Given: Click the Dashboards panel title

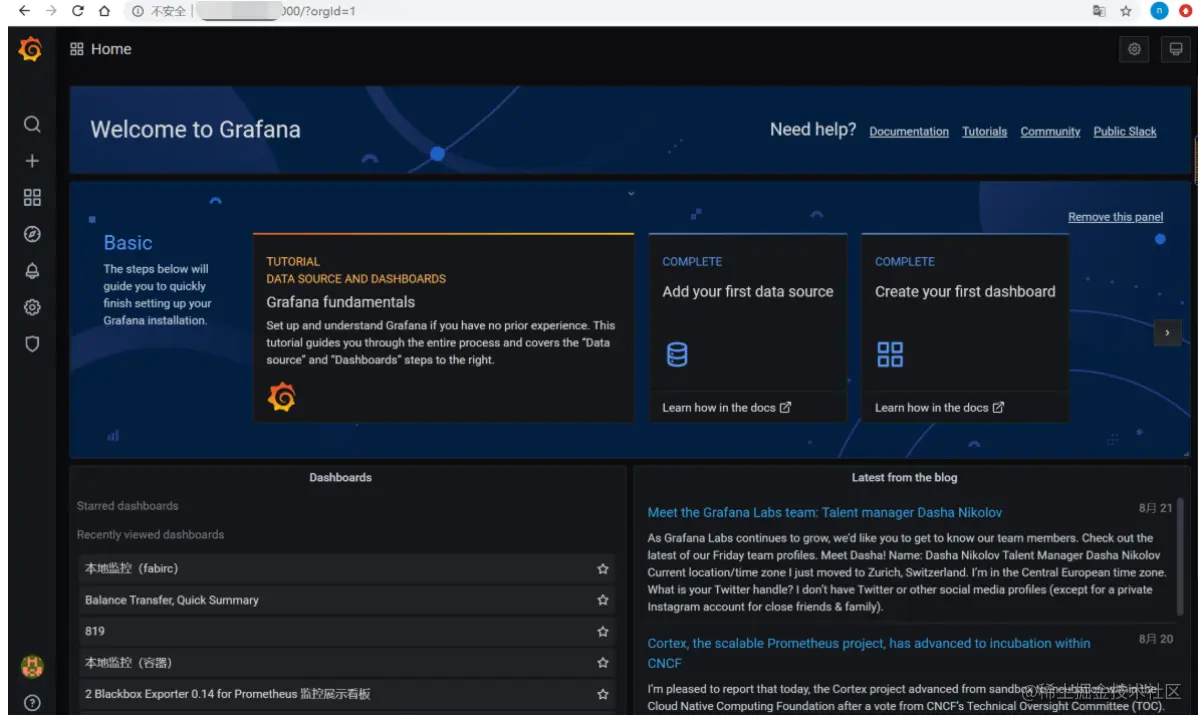Looking at the screenshot, I should pyautogui.click(x=341, y=478).
